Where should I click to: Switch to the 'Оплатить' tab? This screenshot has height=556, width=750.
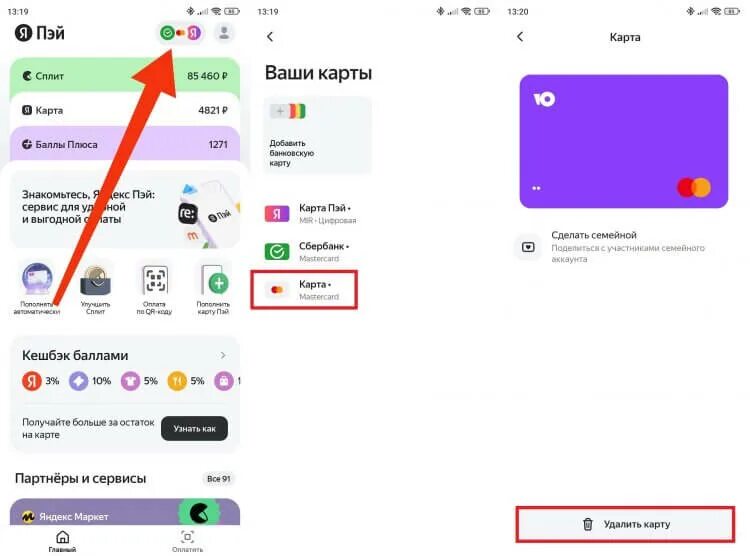click(188, 541)
